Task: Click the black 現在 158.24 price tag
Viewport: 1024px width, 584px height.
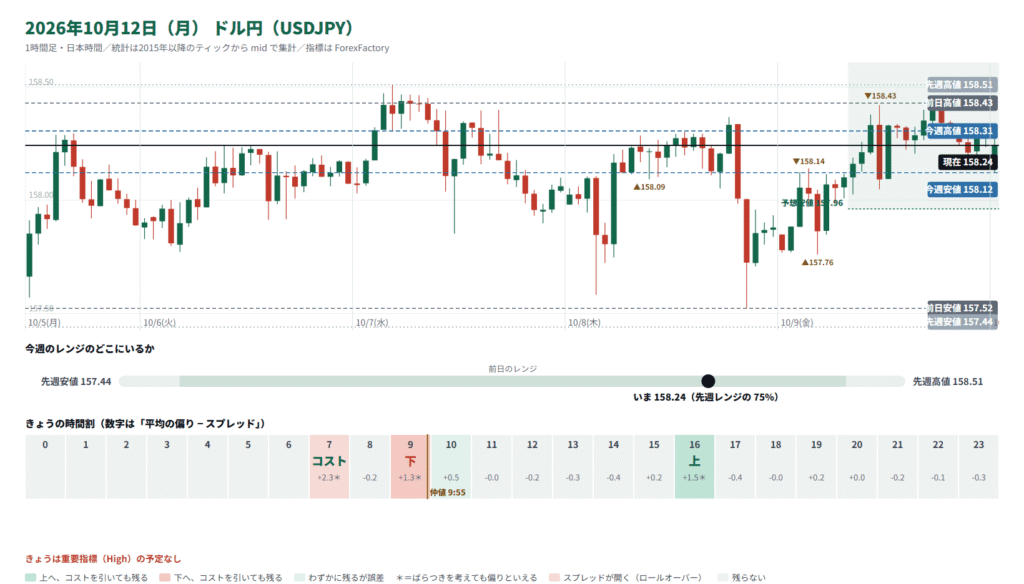Action: (967, 162)
